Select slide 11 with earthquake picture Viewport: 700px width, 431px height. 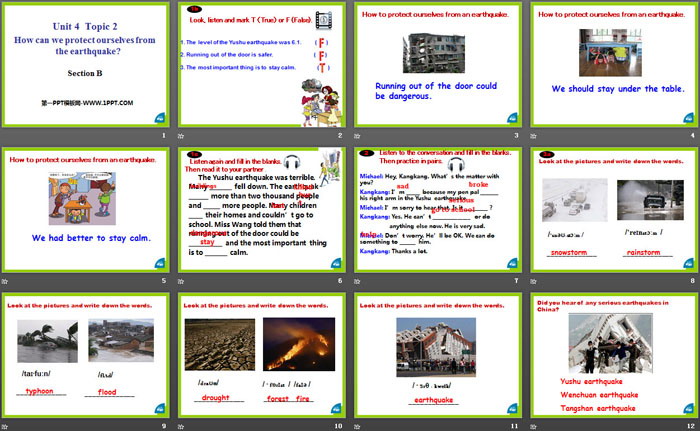click(x=438, y=356)
